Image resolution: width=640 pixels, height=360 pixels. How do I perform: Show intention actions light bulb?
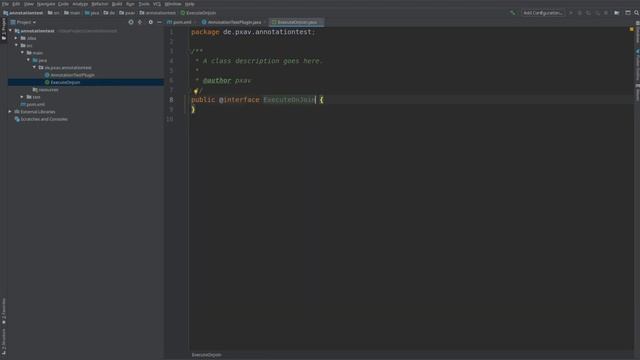click(196, 91)
